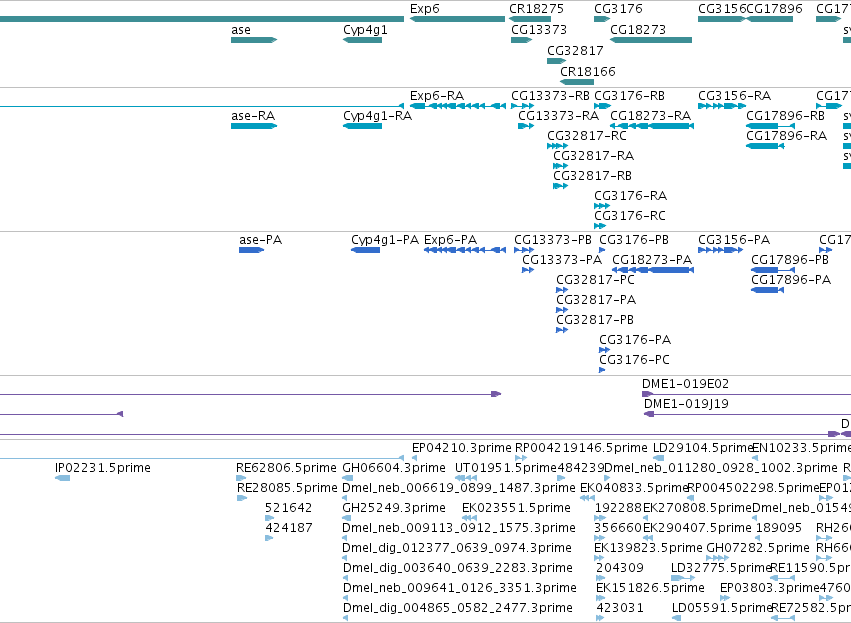
Task: Select the CG13373-RA transcript label
Action: pyautogui.click(x=558, y=116)
